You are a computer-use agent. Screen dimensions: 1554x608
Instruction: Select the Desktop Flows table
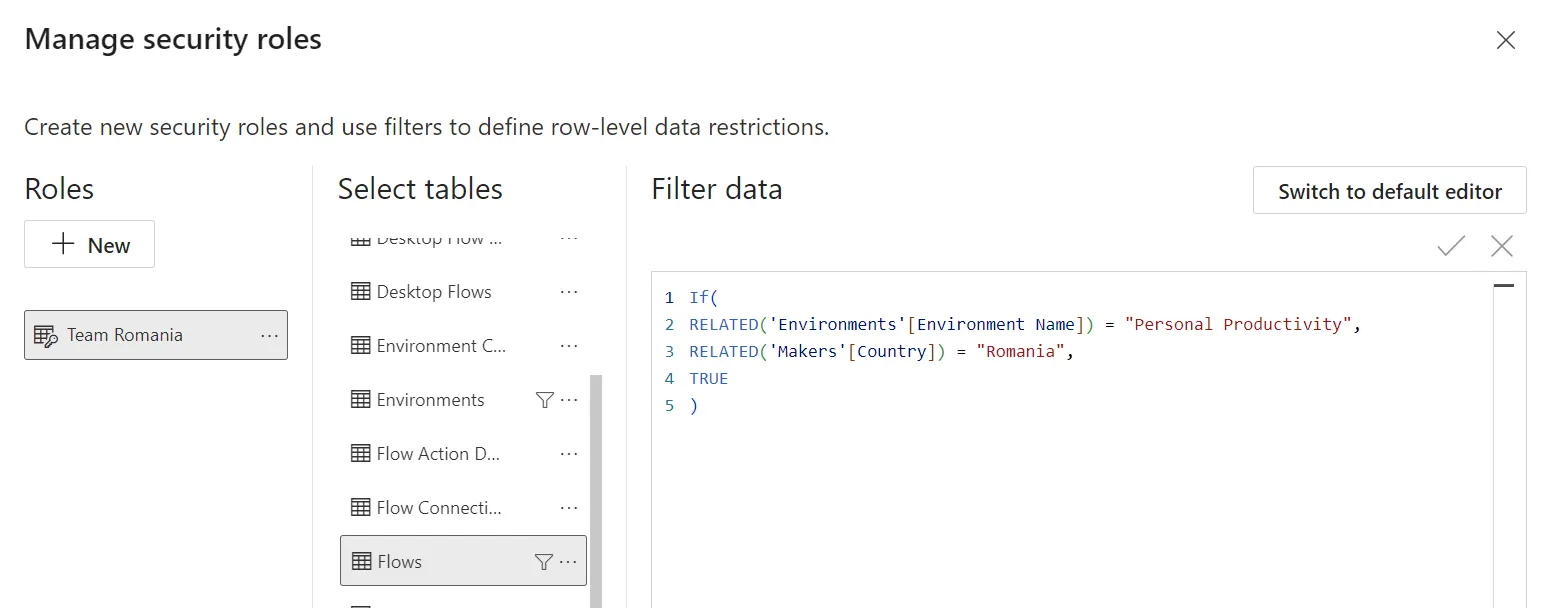click(x=463, y=292)
